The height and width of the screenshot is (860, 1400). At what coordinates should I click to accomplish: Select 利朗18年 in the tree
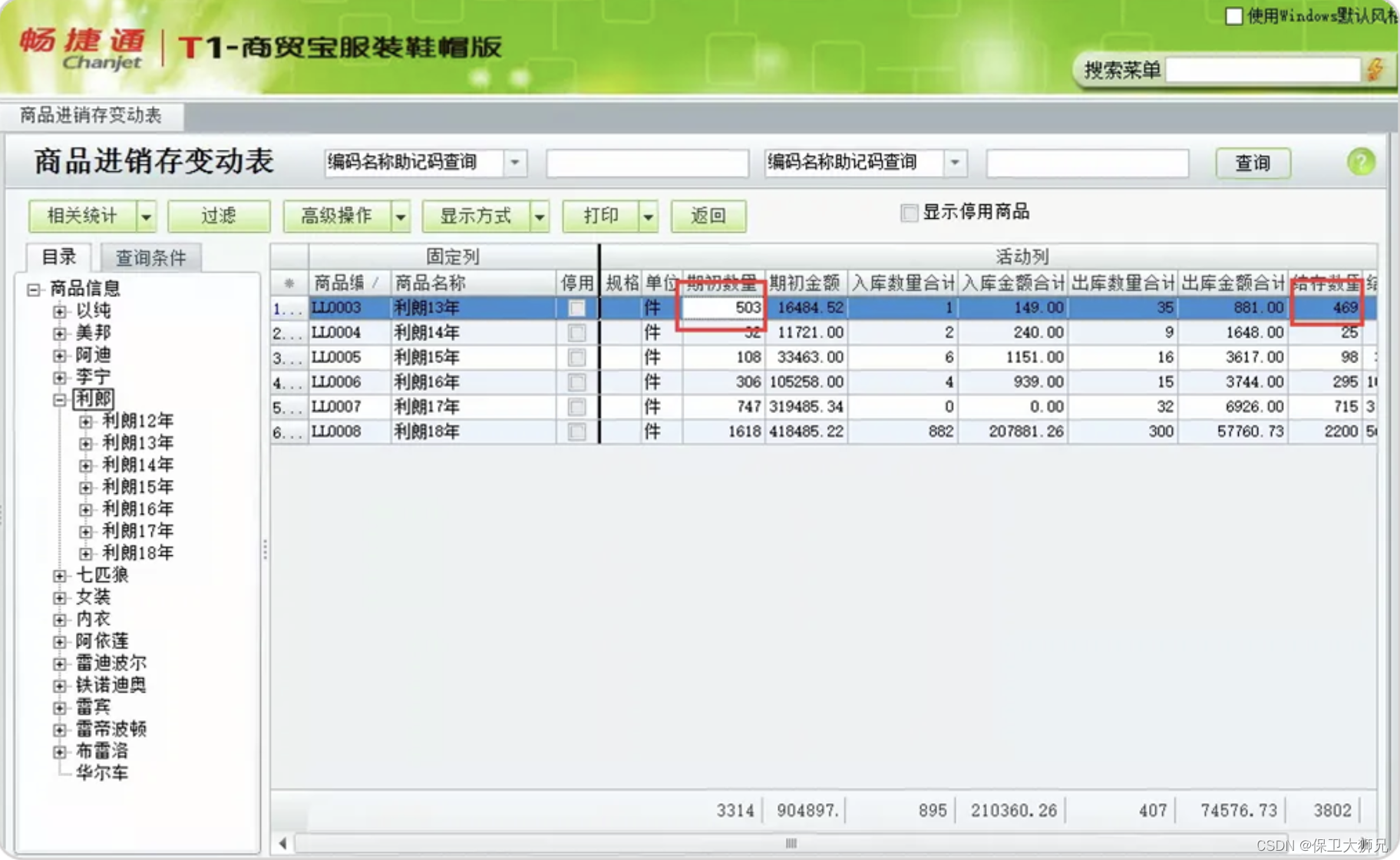(138, 553)
